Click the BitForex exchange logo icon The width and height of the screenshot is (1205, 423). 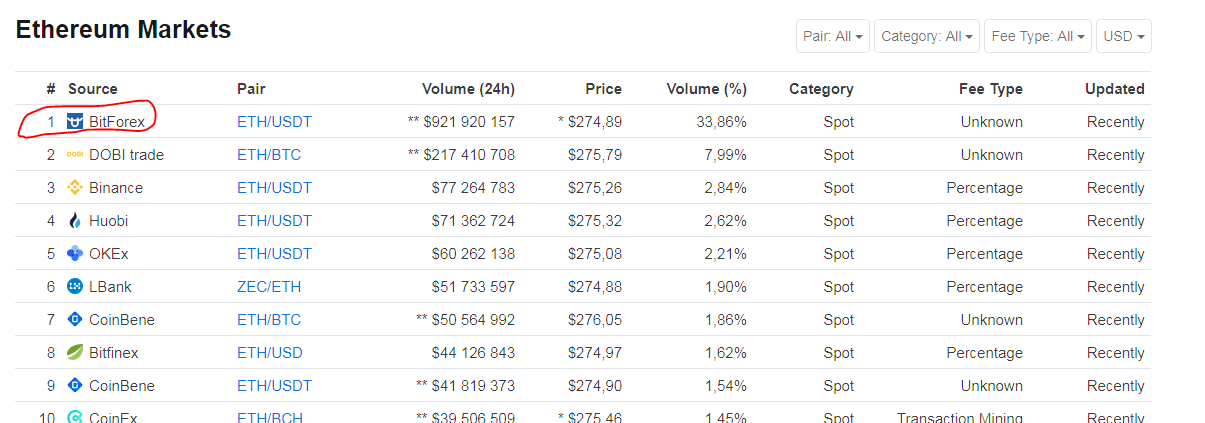point(75,122)
